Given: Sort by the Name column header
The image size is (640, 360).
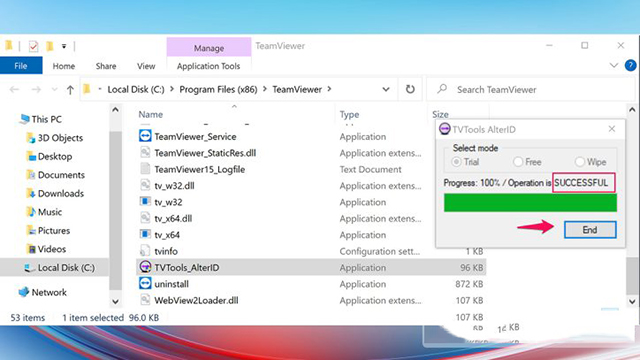Looking at the screenshot, I should [x=151, y=115].
